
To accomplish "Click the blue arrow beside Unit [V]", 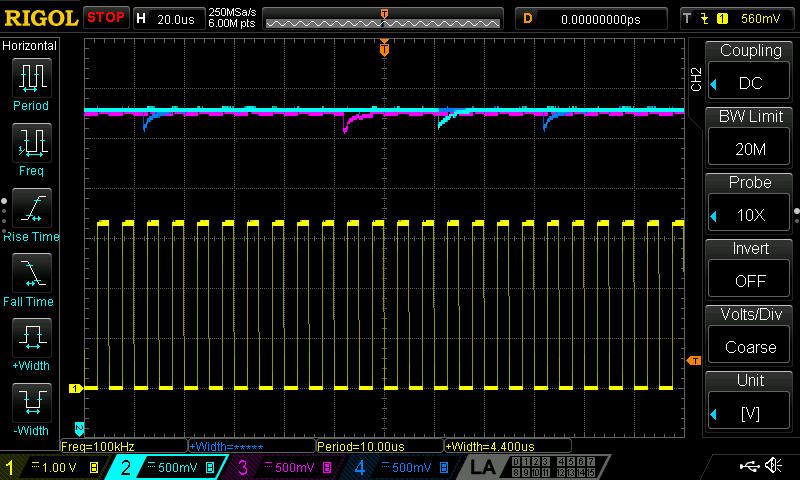I will pyautogui.click(x=714, y=414).
